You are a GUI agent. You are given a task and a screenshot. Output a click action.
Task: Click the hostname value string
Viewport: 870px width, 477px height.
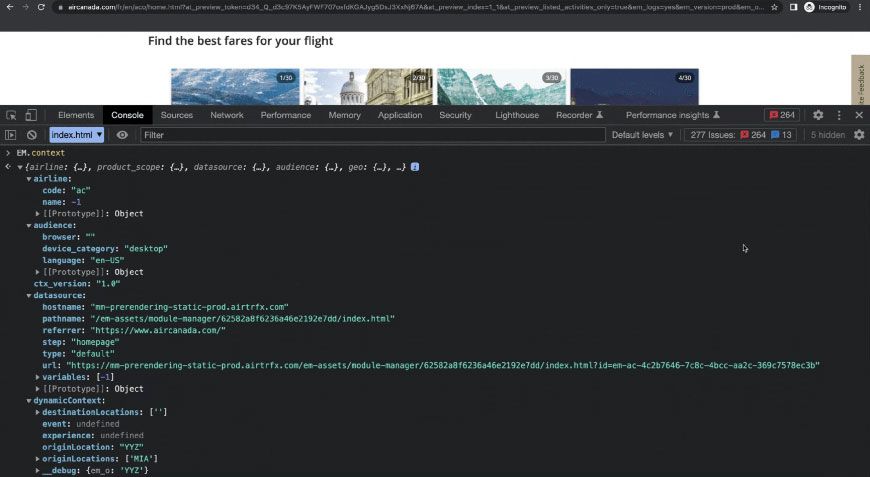(x=189, y=307)
